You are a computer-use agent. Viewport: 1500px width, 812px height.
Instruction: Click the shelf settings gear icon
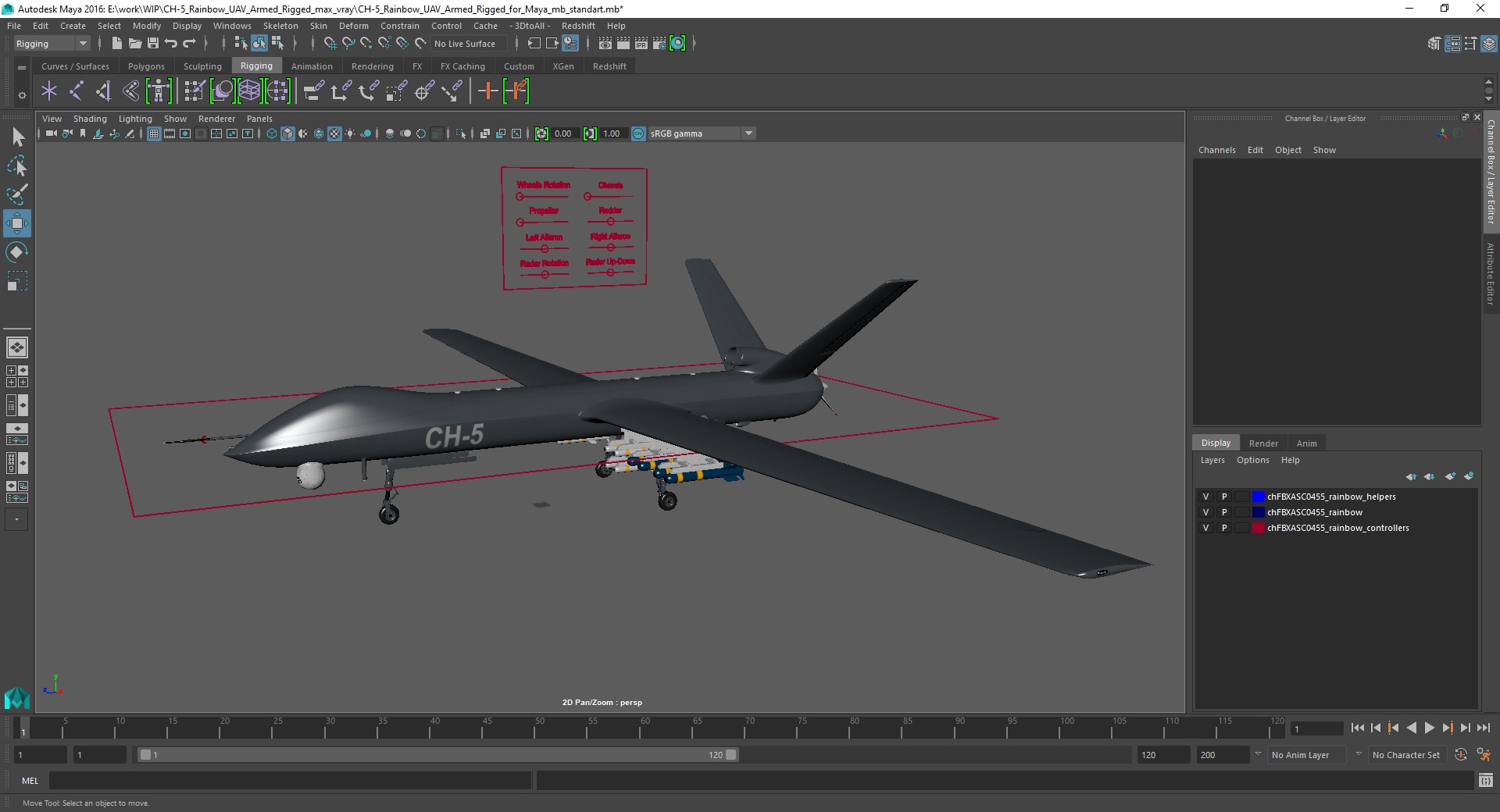pos(22,95)
